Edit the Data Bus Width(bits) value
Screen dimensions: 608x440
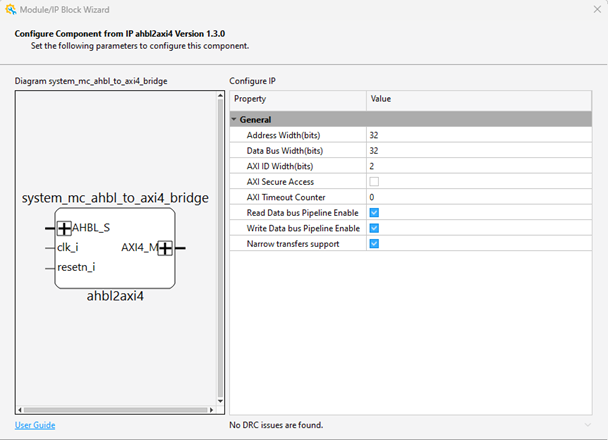point(479,150)
